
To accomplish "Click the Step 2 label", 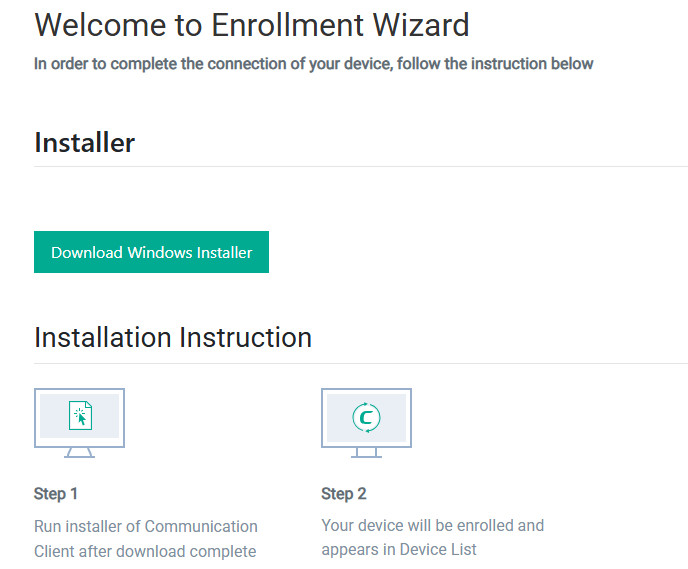I will [x=344, y=494].
